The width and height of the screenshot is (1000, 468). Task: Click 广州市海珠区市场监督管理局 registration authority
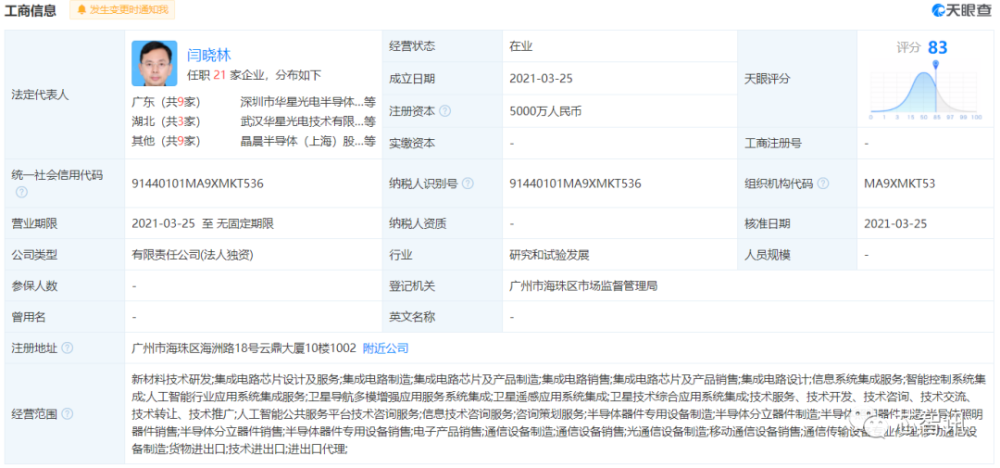584,286
